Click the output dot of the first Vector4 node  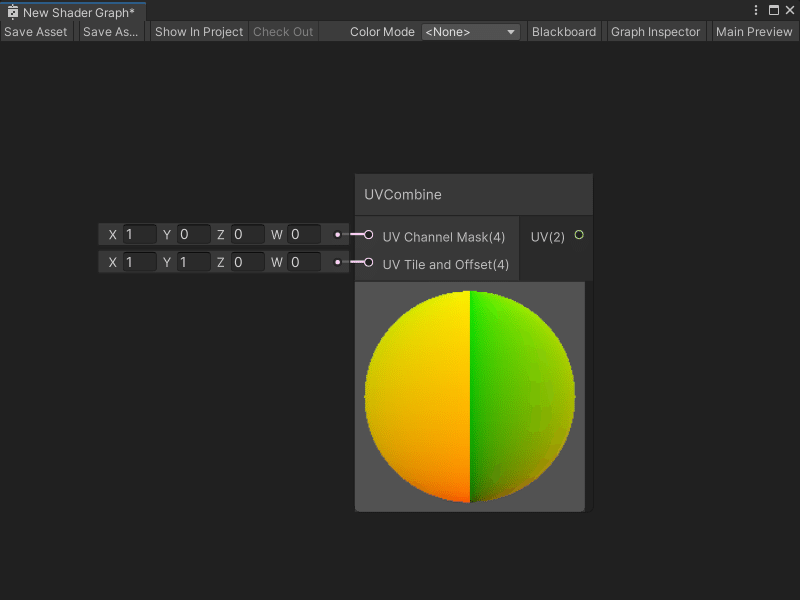click(337, 234)
